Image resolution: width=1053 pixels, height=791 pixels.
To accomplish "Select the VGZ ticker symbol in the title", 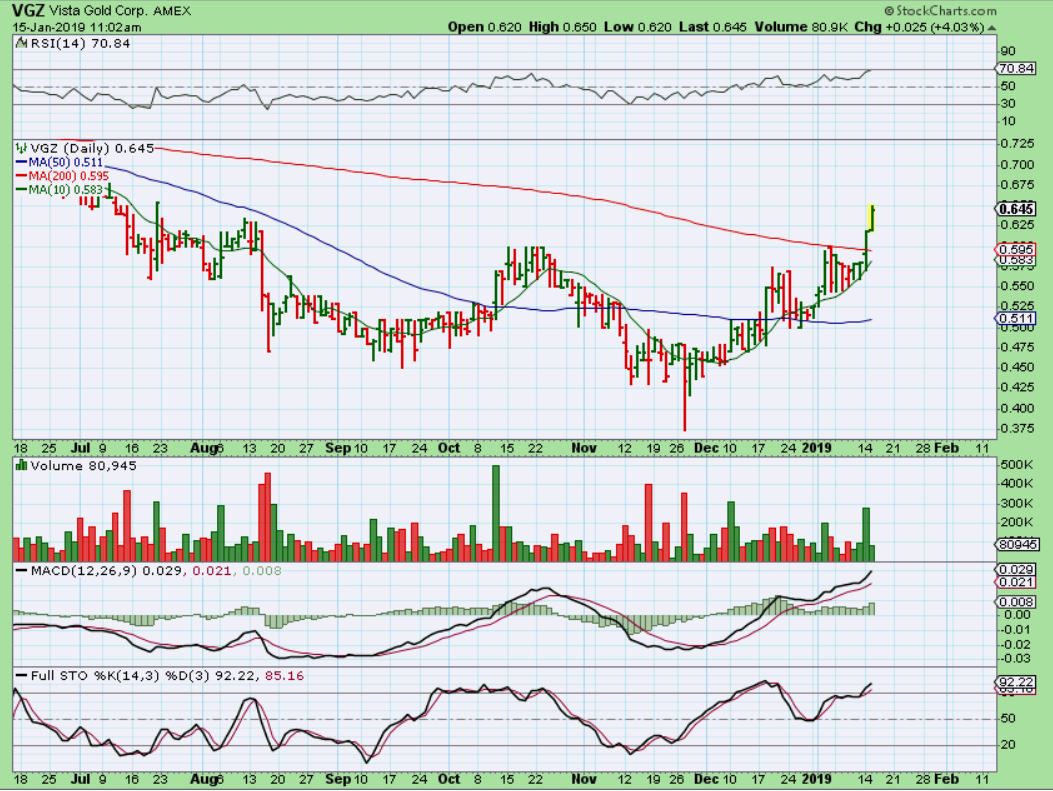I will [x=28, y=11].
